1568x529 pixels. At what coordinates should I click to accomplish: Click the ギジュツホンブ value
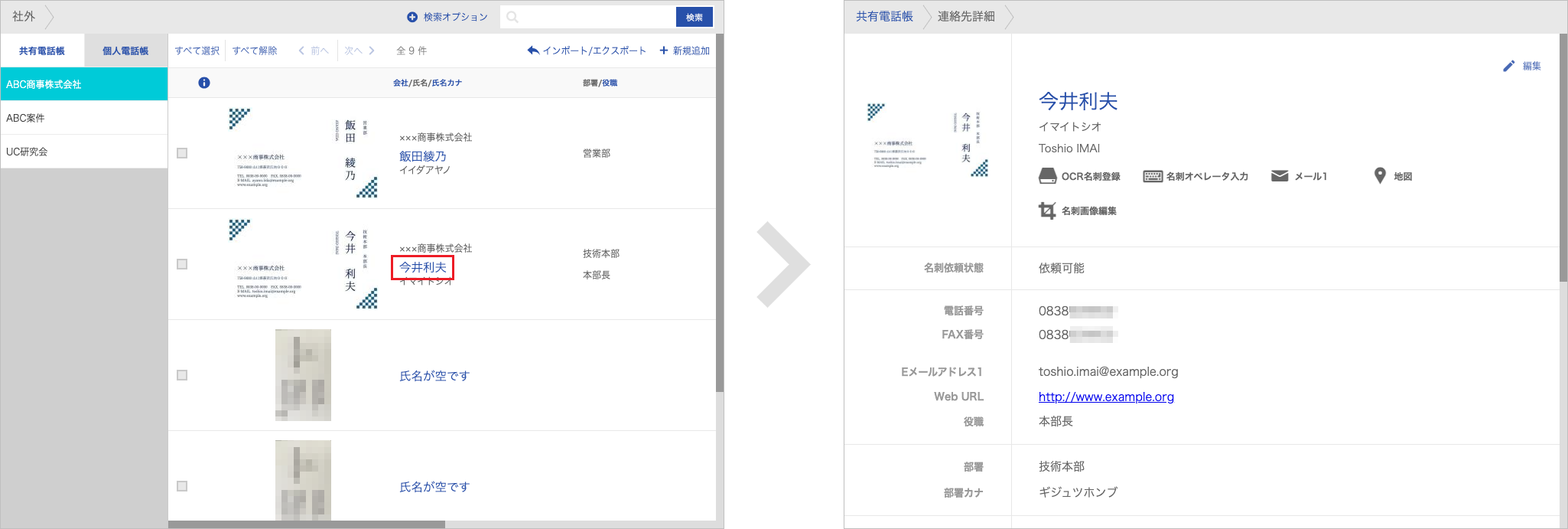pos(1078,492)
